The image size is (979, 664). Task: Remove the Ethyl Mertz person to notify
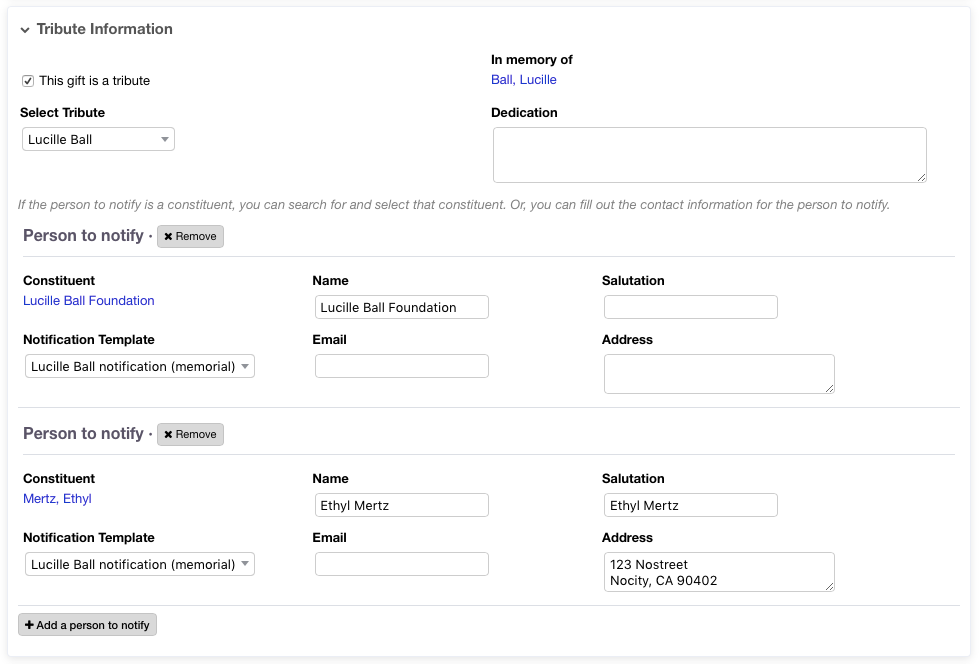(x=190, y=434)
